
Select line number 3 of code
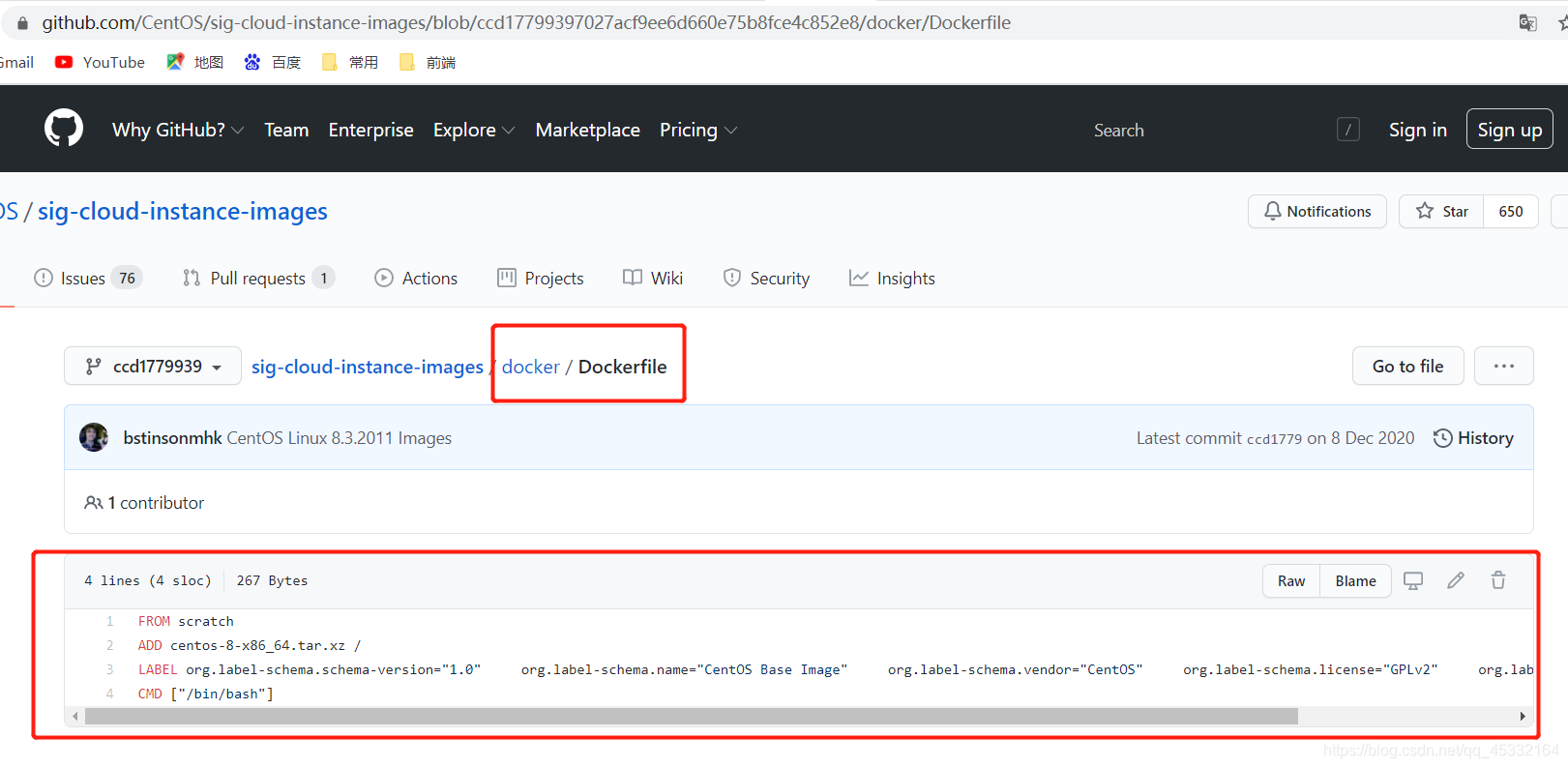pyautogui.click(x=109, y=669)
